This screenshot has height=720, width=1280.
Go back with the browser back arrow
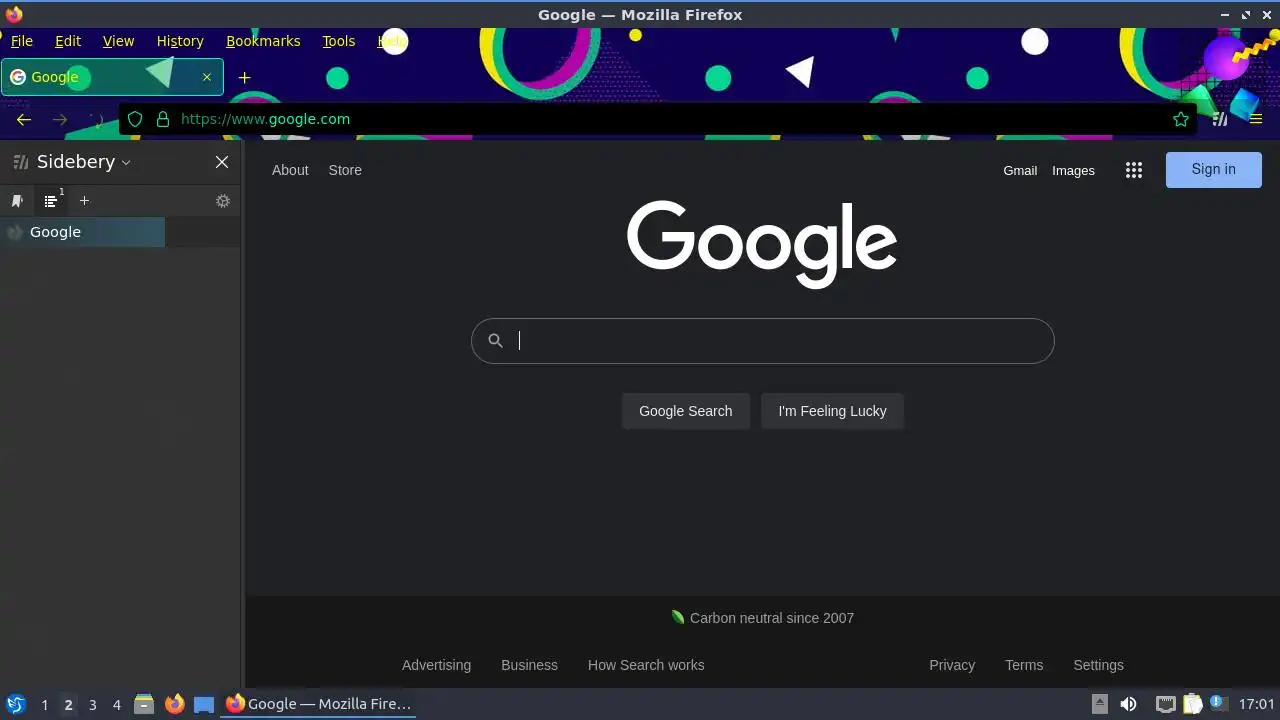(x=24, y=119)
